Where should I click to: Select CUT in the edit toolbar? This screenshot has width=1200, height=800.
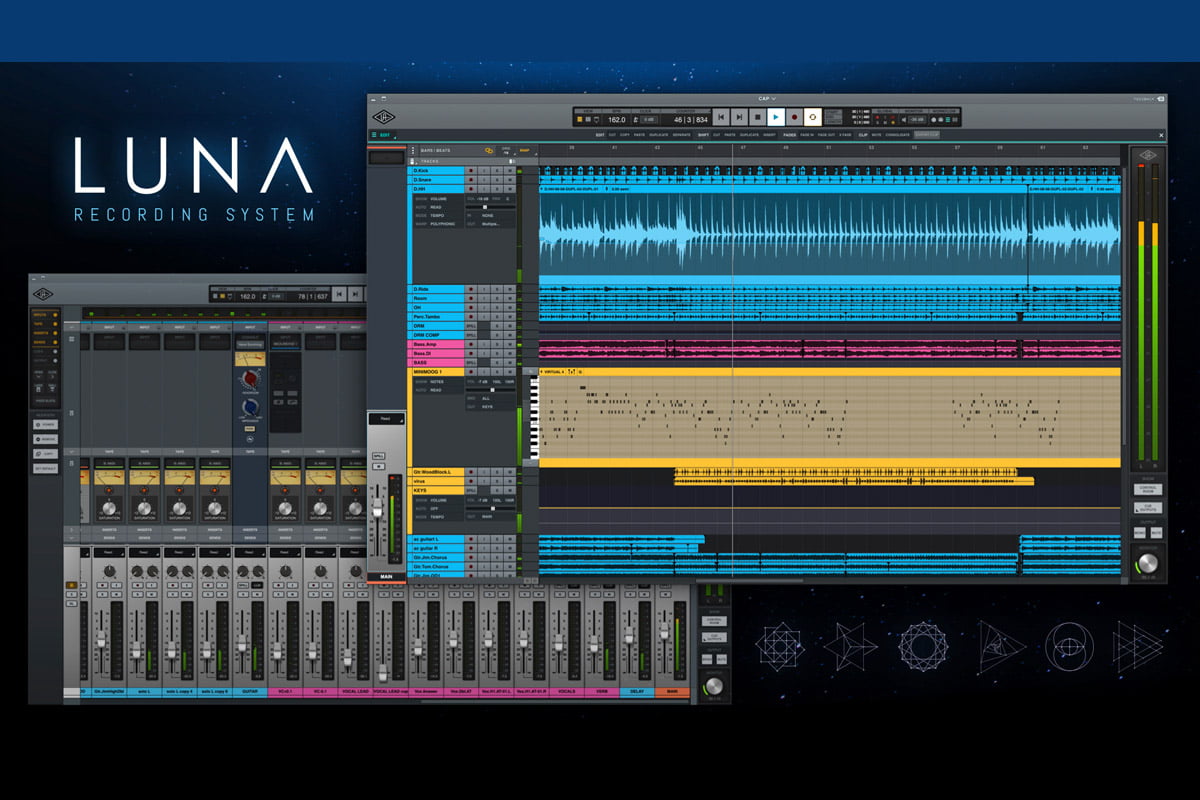[612, 135]
